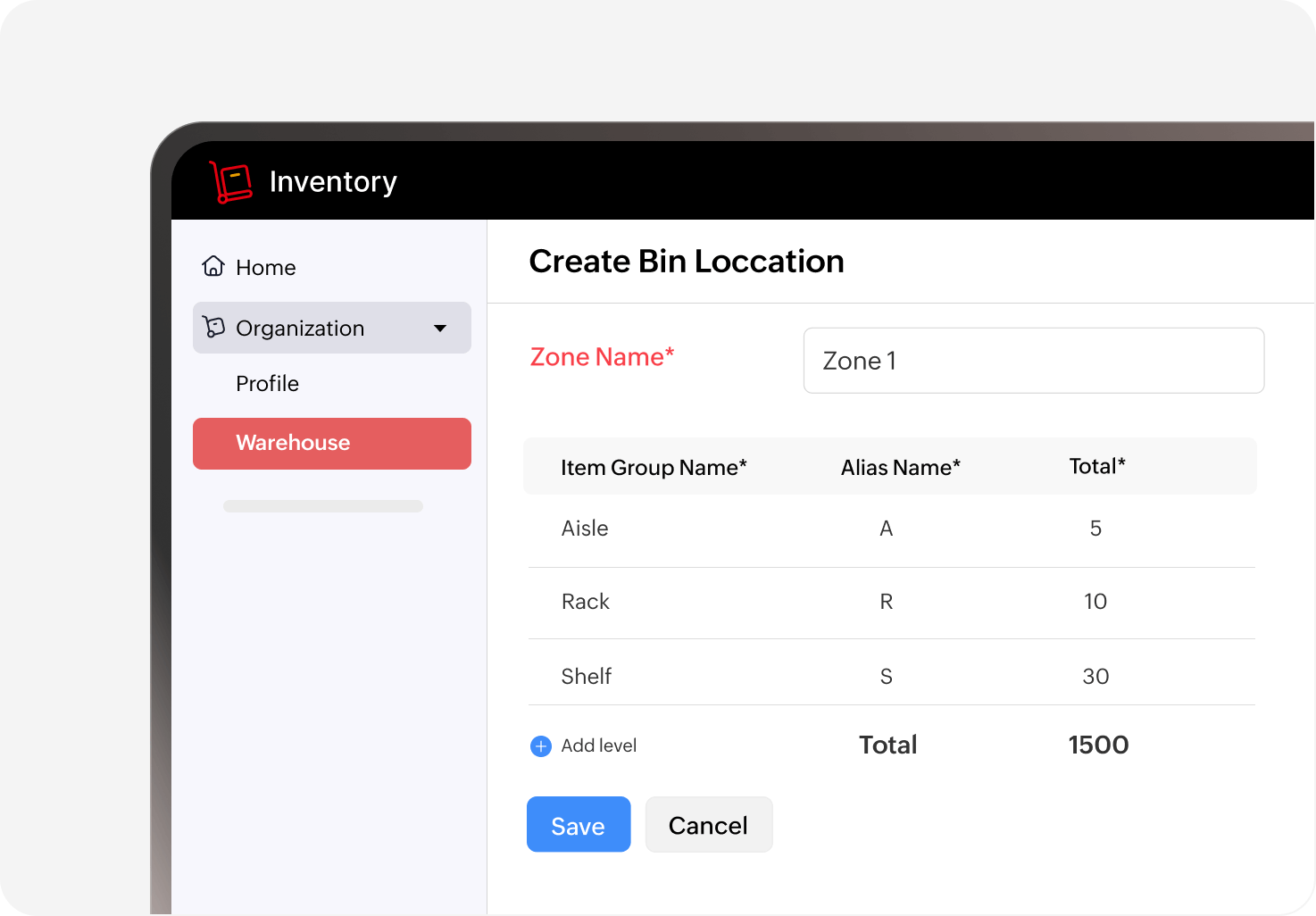Edit the Rack alias name R

point(886,602)
